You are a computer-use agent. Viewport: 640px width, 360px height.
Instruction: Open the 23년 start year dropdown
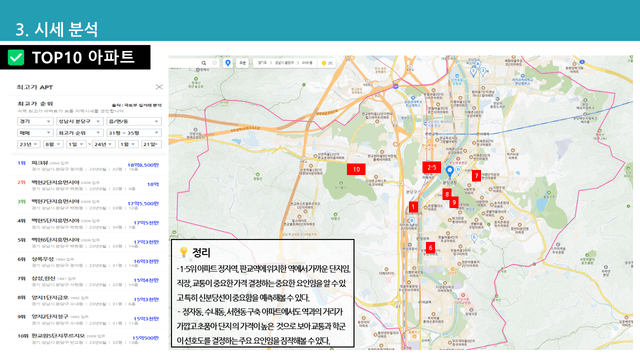click(x=29, y=144)
